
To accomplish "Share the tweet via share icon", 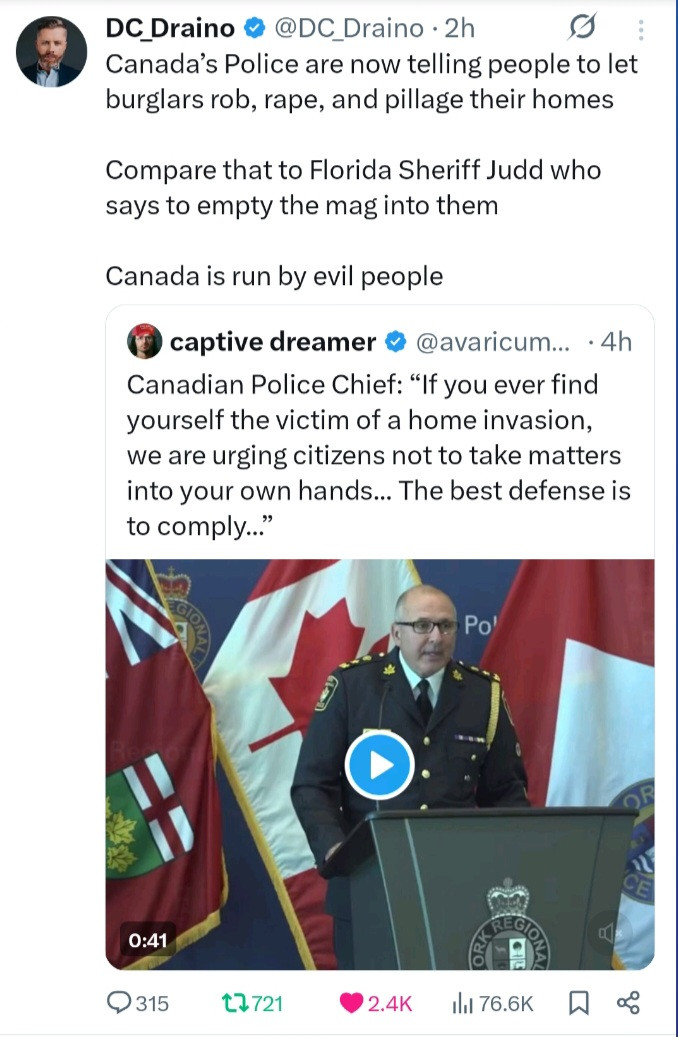I will (x=628, y=1003).
